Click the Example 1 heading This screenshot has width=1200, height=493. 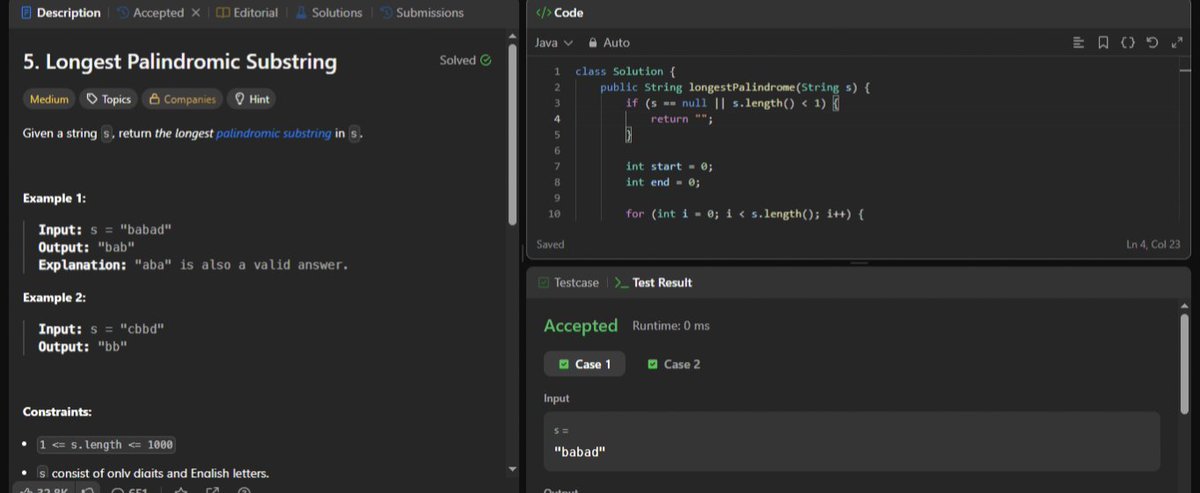coord(56,197)
